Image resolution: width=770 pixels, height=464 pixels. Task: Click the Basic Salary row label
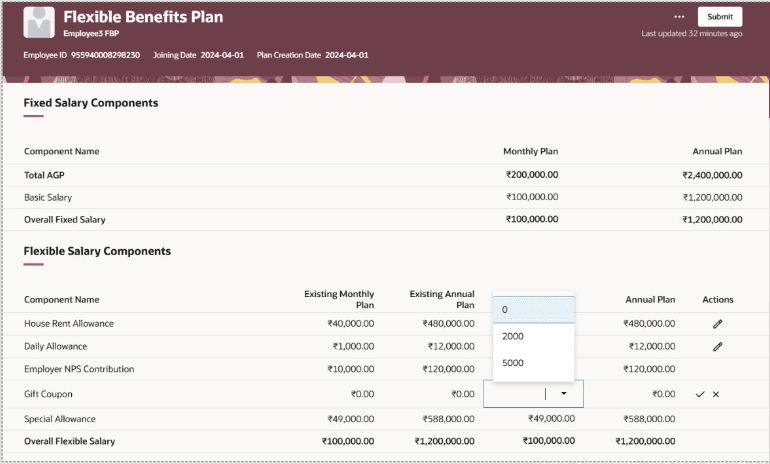(48, 197)
